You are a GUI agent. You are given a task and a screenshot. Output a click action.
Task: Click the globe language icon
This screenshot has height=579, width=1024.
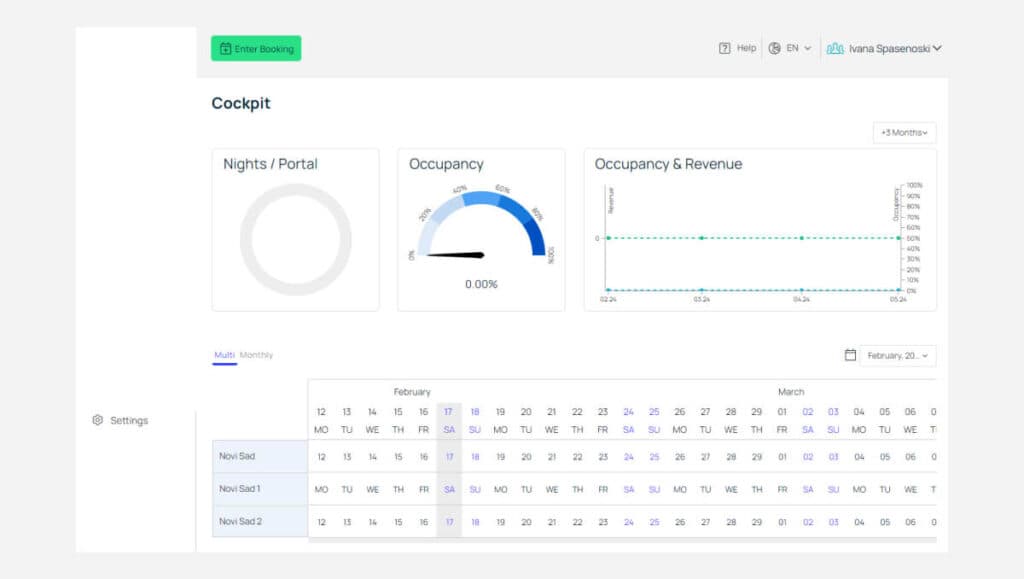click(x=775, y=48)
